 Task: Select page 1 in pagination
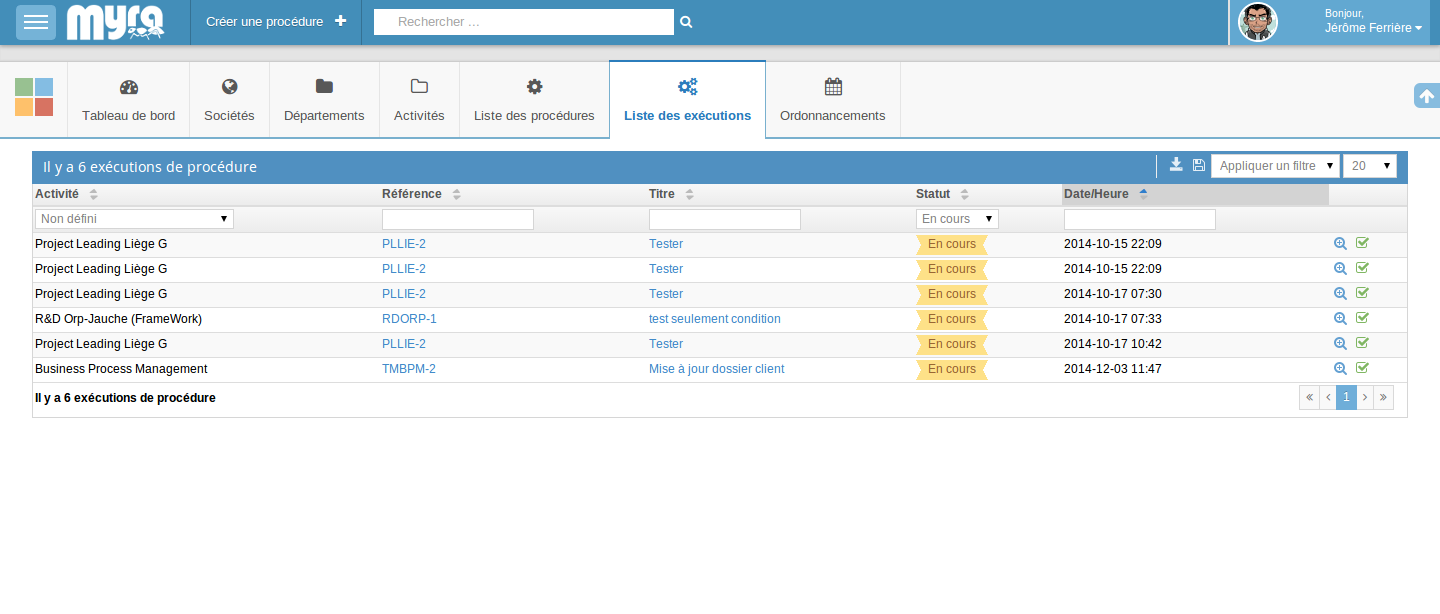tap(1347, 398)
